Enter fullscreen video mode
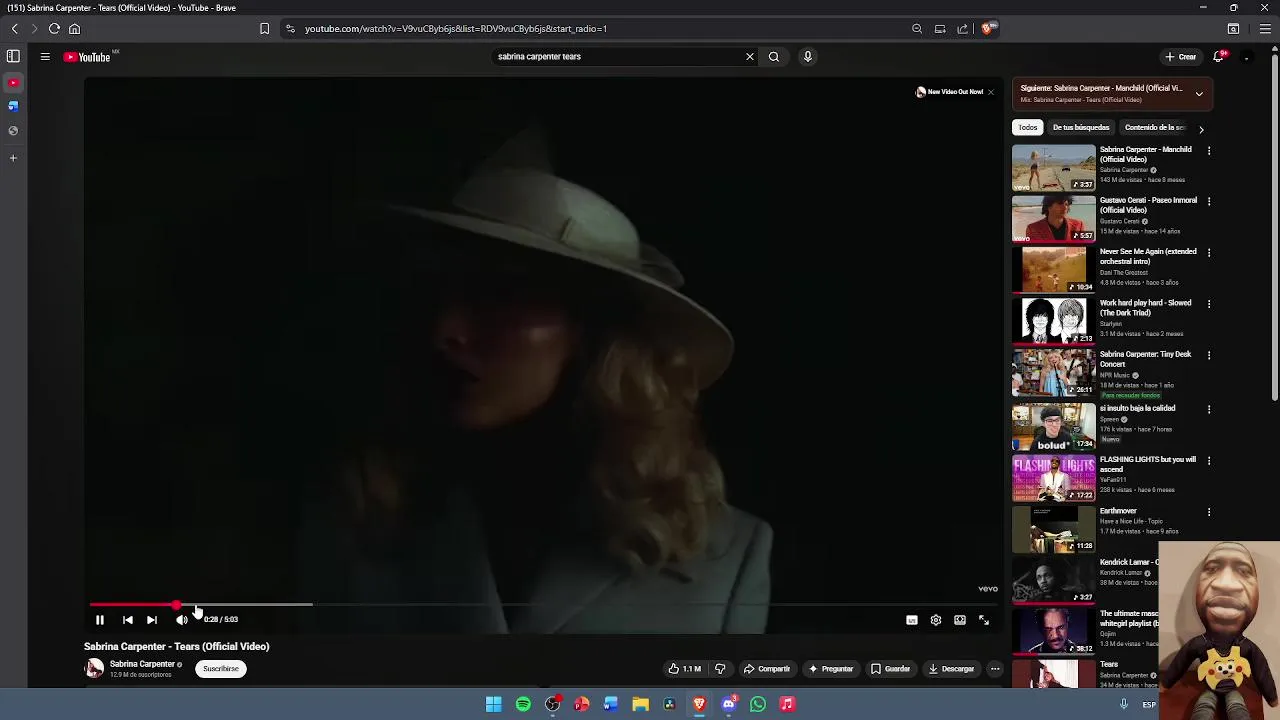The width and height of the screenshot is (1280, 720). click(984, 620)
